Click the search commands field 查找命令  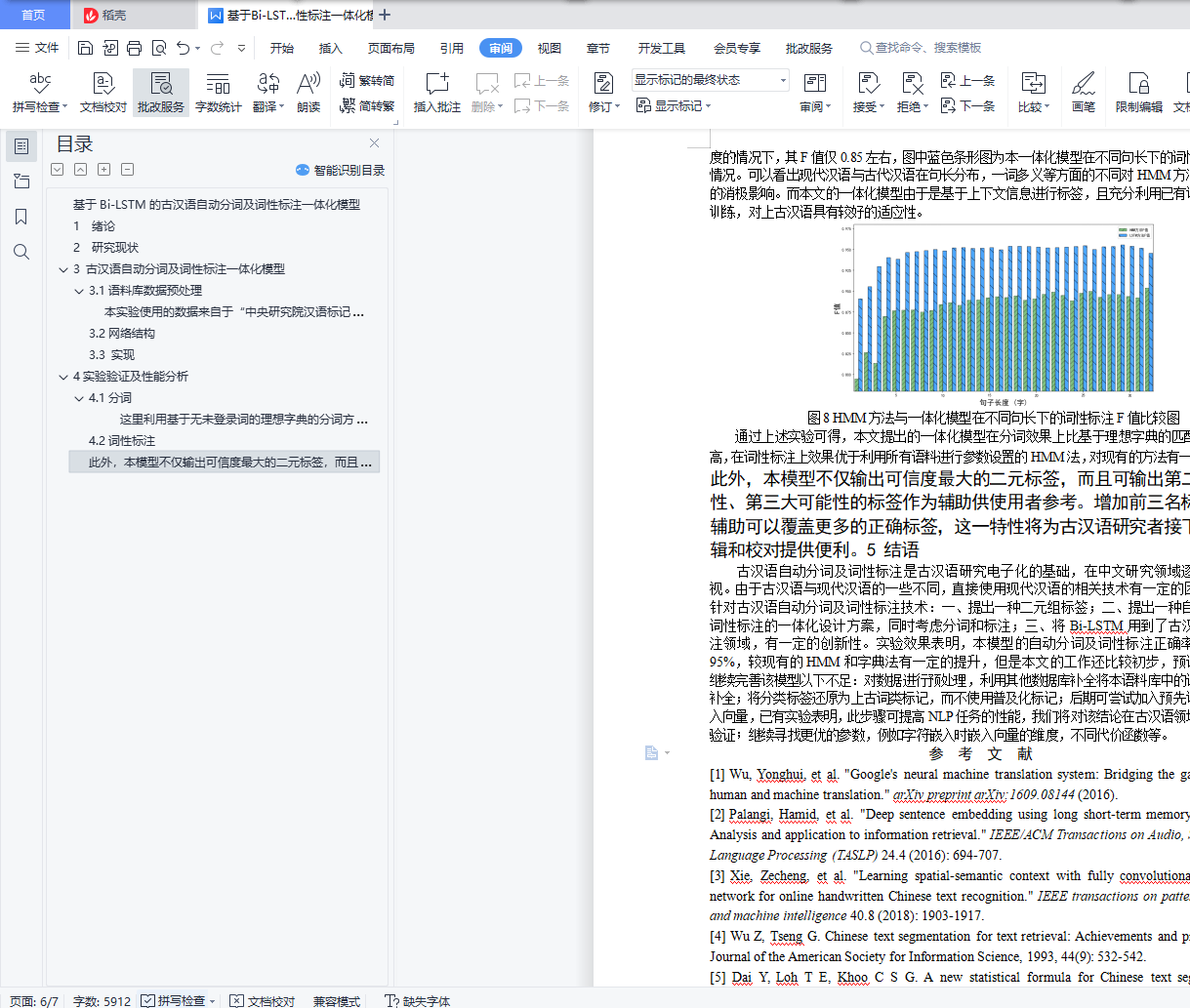click(921, 48)
